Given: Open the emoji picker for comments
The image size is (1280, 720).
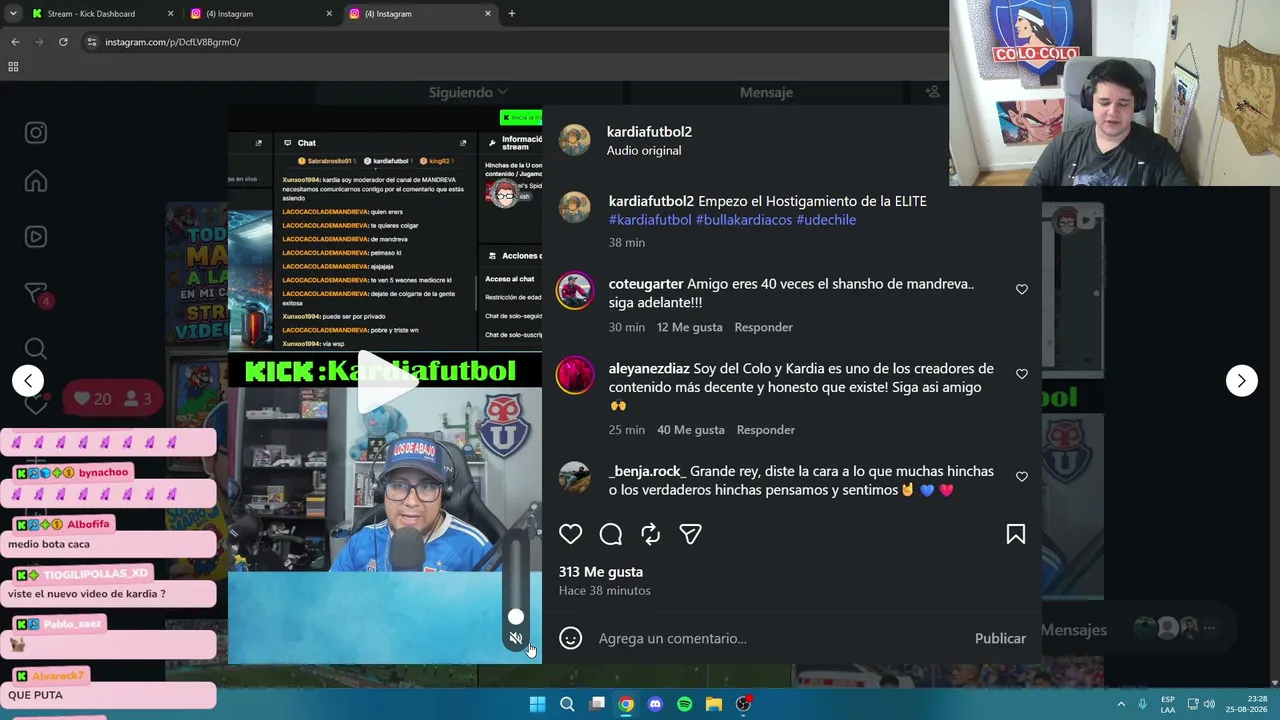Looking at the screenshot, I should (x=570, y=638).
